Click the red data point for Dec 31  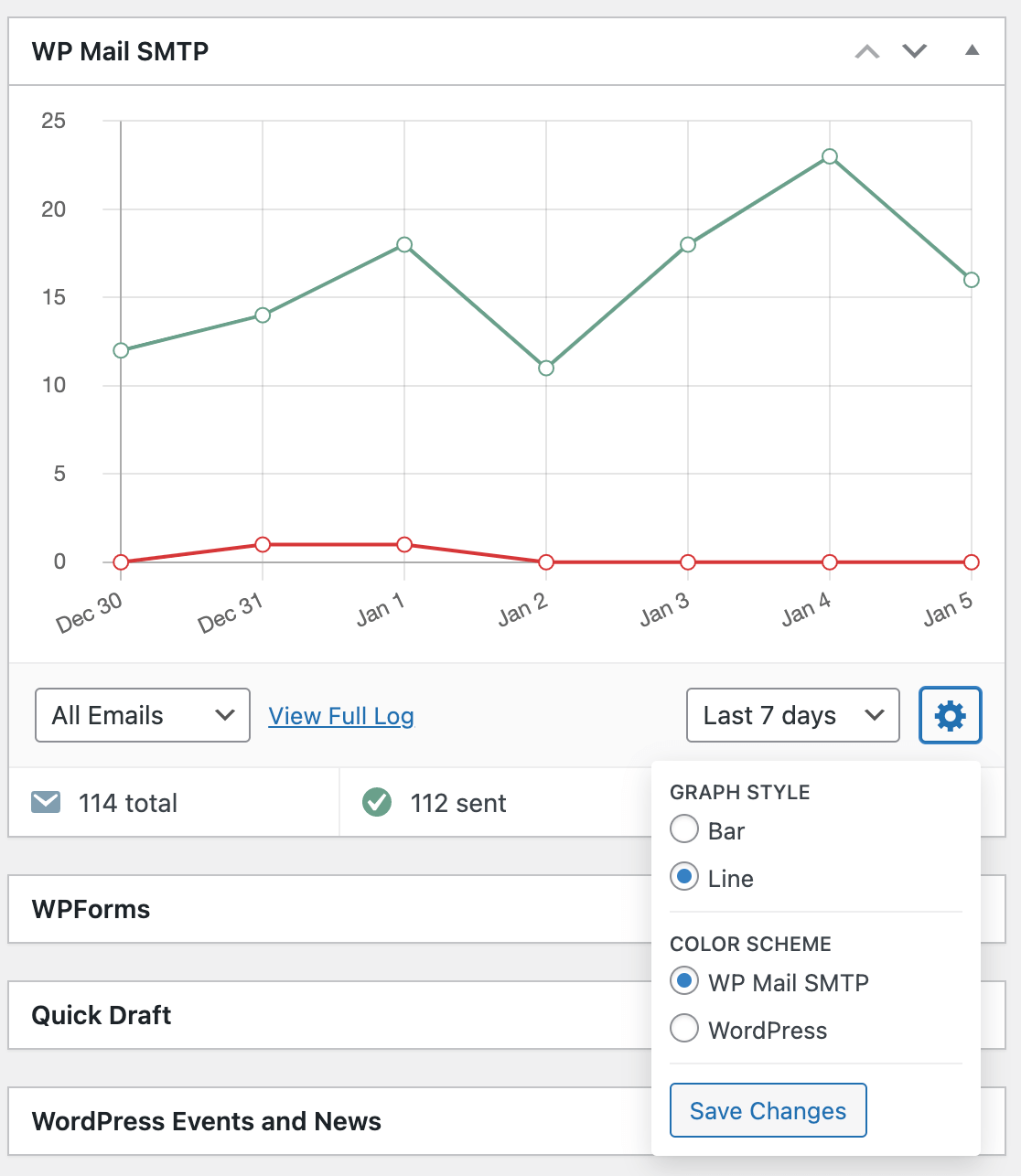coord(263,544)
